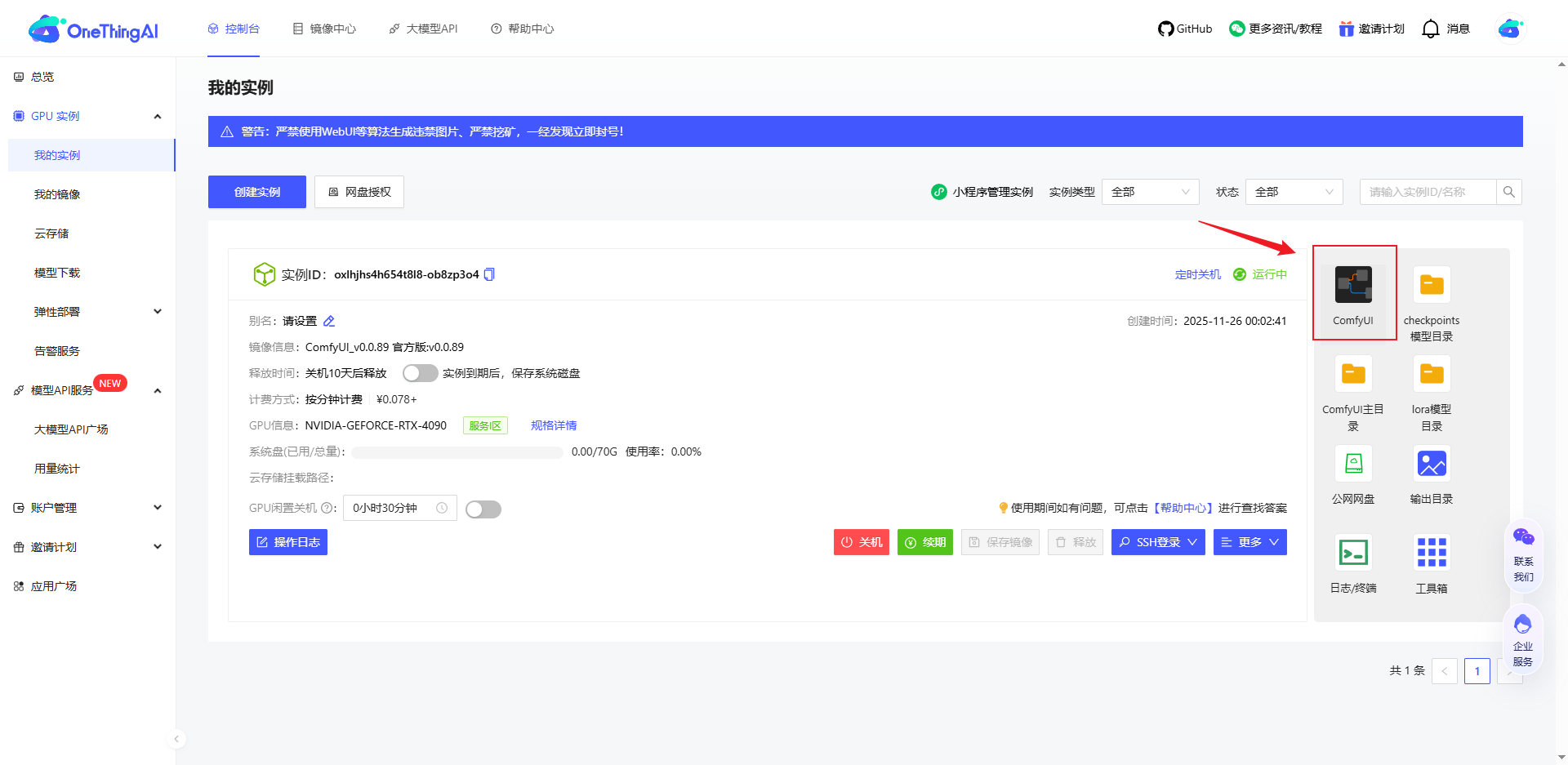Toggle GPU idle shutdown switch
Image resolution: width=1568 pixels, height=765 pixels.
point(483,509)
